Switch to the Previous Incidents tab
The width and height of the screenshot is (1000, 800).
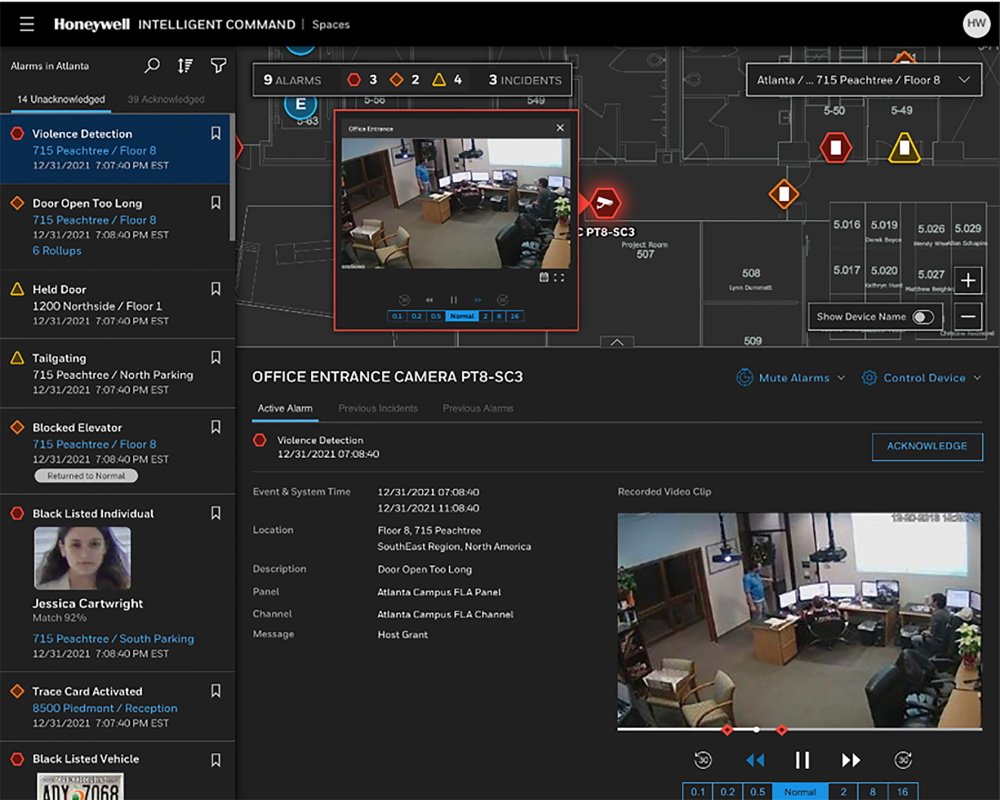pos(378,408)
